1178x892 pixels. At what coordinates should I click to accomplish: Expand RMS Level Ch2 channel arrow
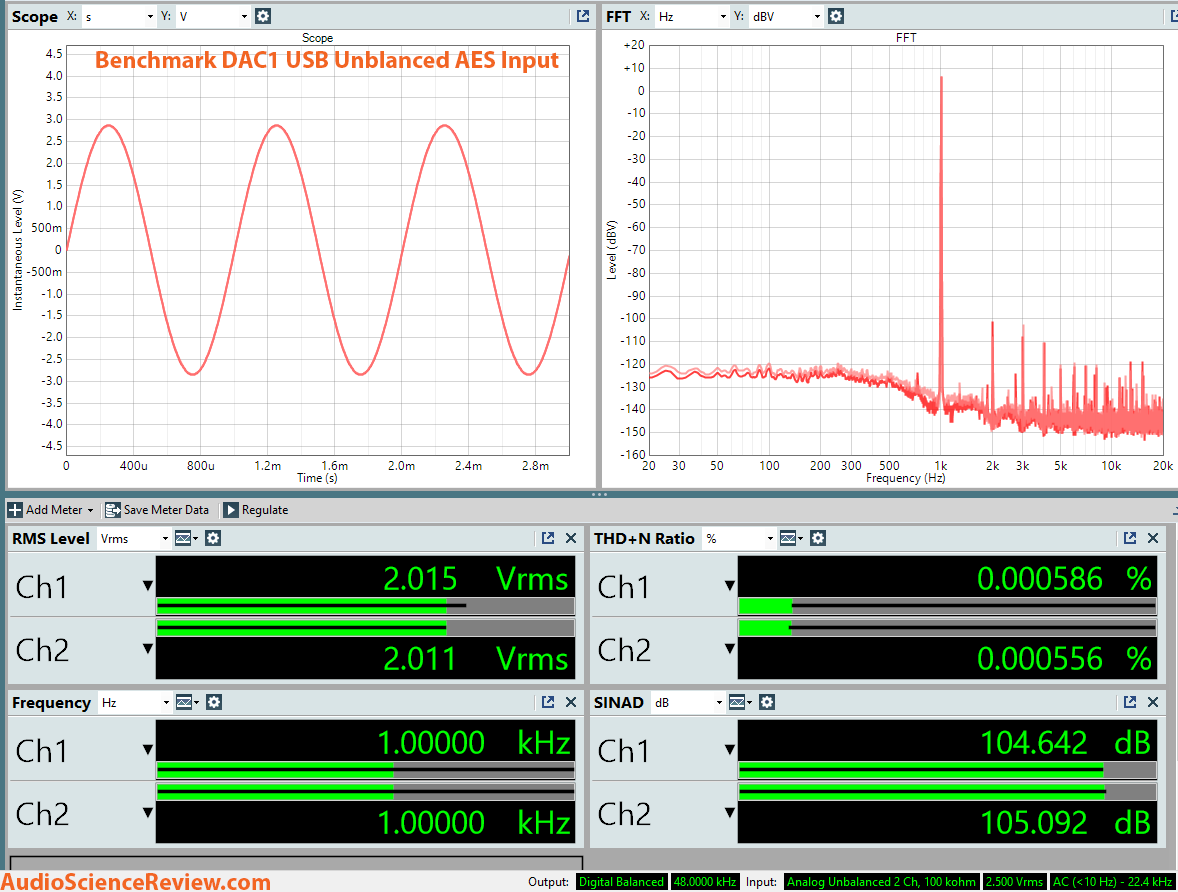(x=148, y=649)
